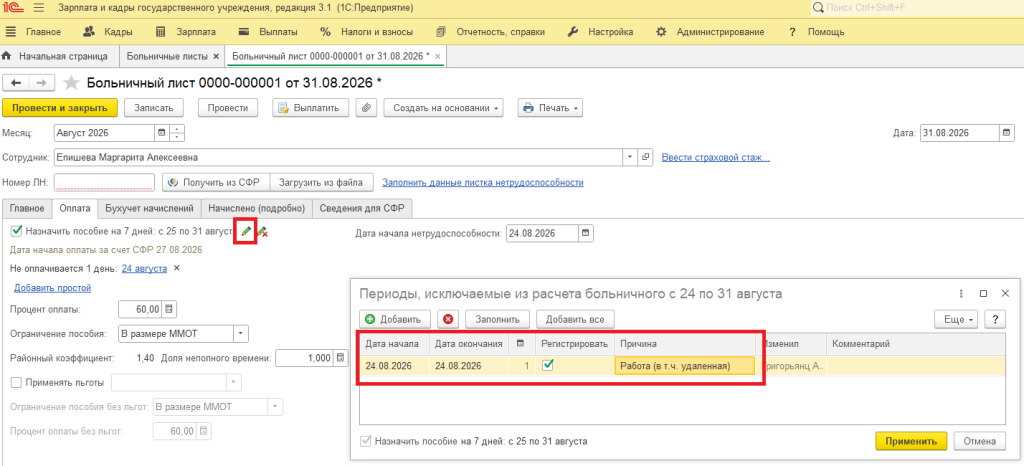1024x466 pixels.
Task: Close the Больничные листы tab
Action: 216,57
